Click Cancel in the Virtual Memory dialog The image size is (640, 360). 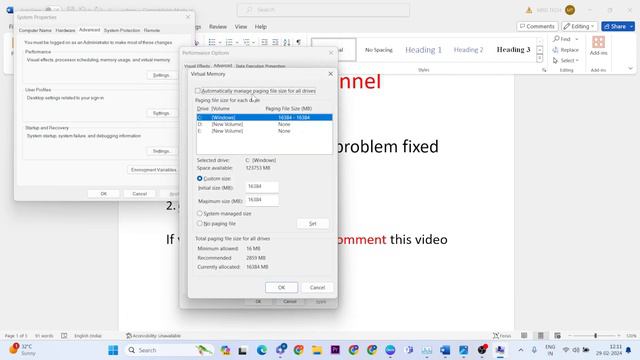317,287
